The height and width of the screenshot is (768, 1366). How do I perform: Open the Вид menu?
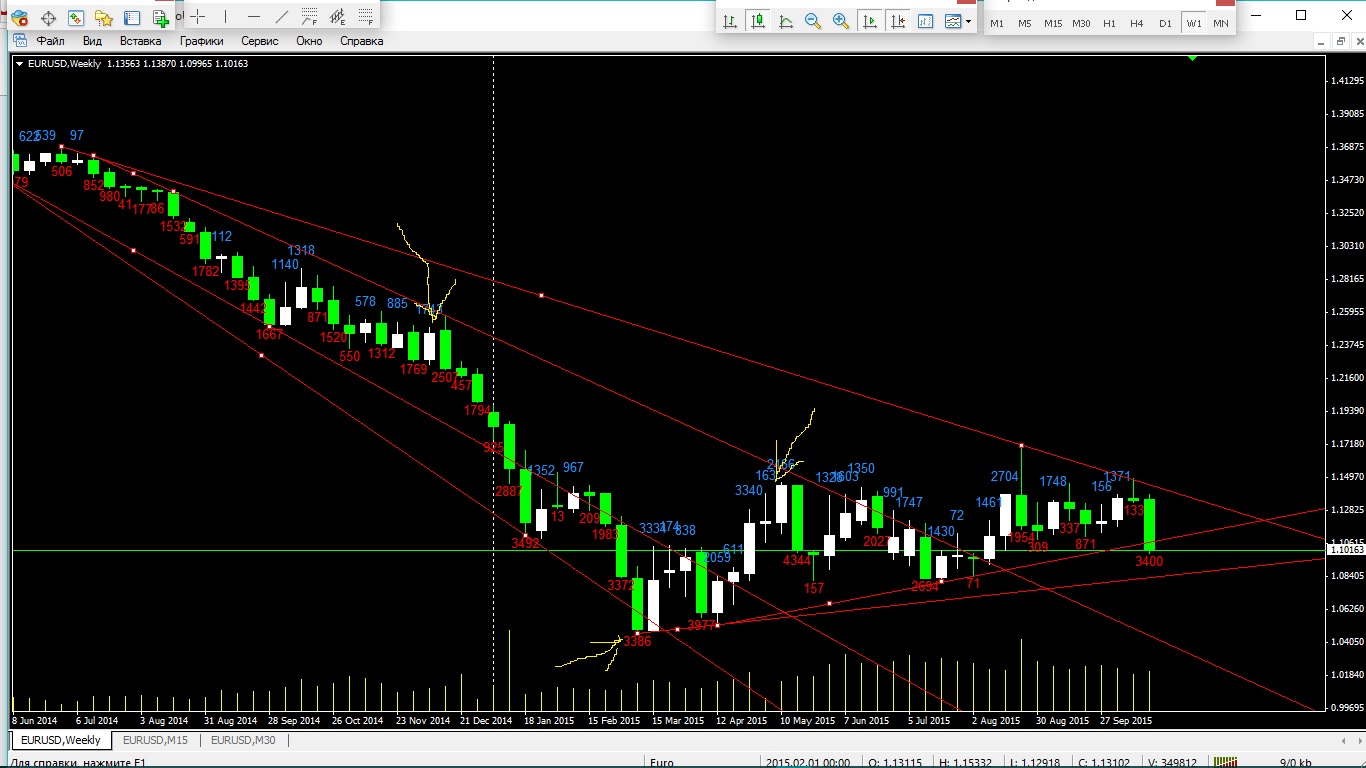coord(92,41)
